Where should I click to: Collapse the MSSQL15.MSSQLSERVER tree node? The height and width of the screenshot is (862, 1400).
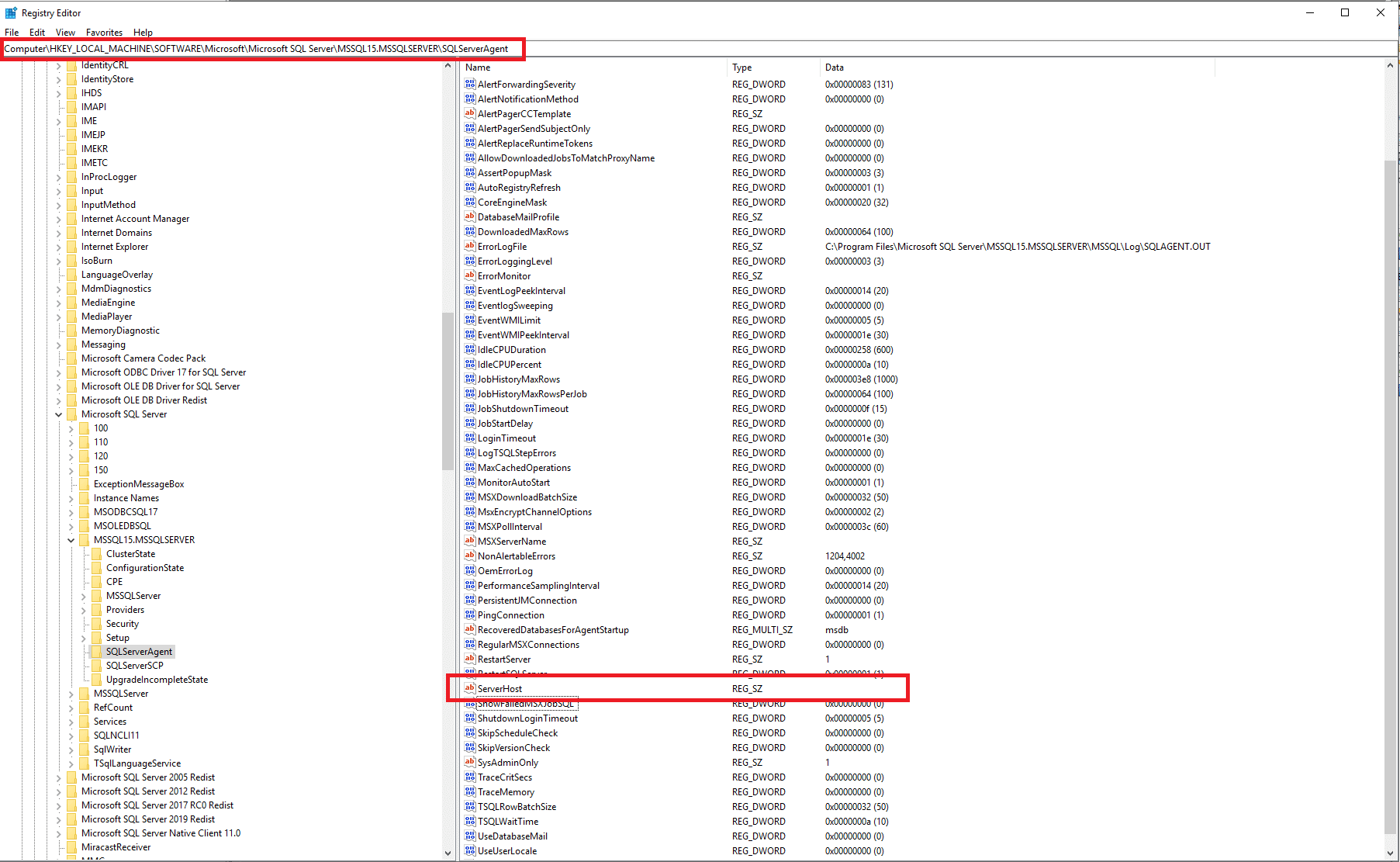[71, 540]
